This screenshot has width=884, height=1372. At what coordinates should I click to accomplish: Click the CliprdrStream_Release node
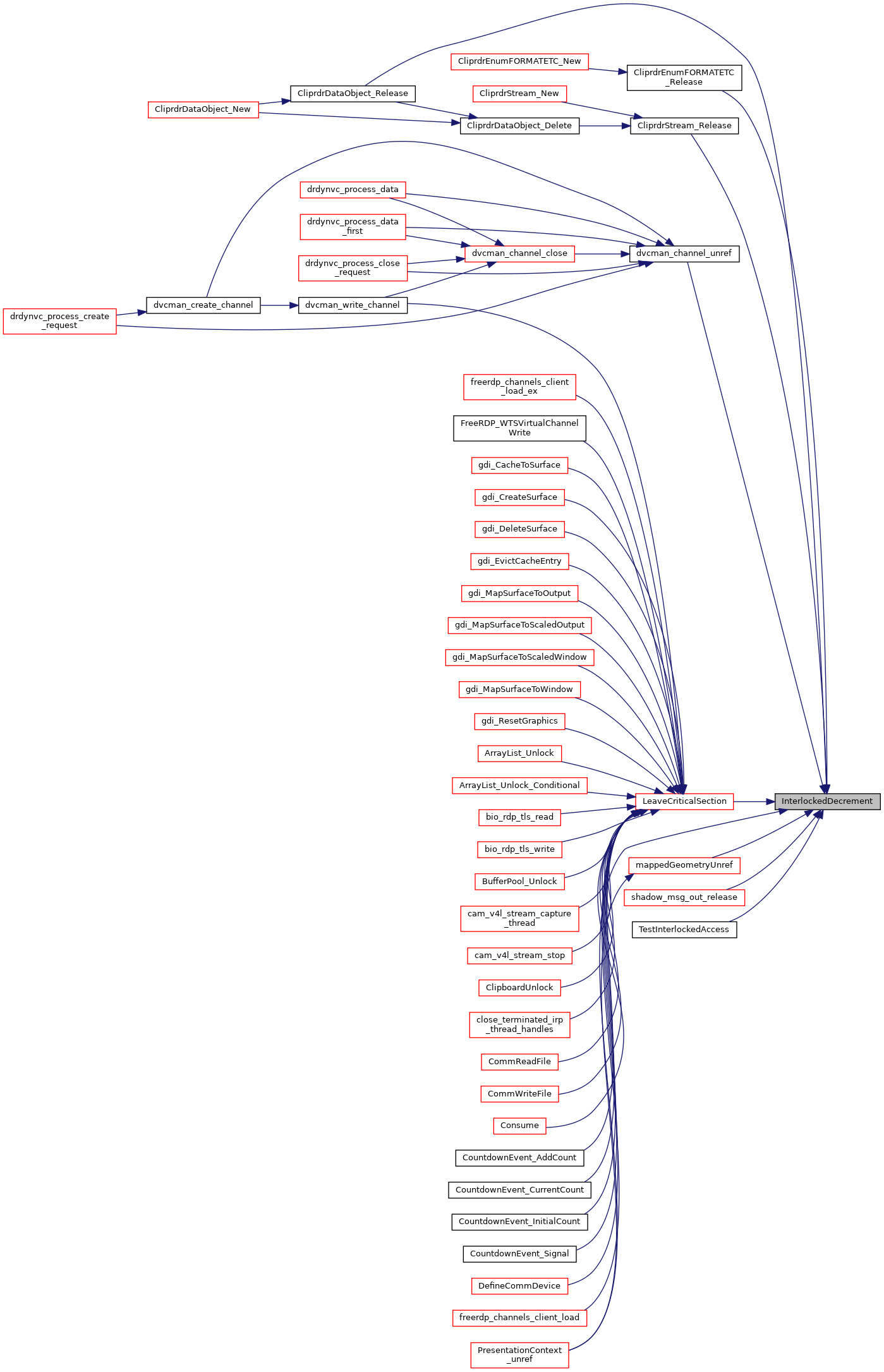click(x=684, y=126)
